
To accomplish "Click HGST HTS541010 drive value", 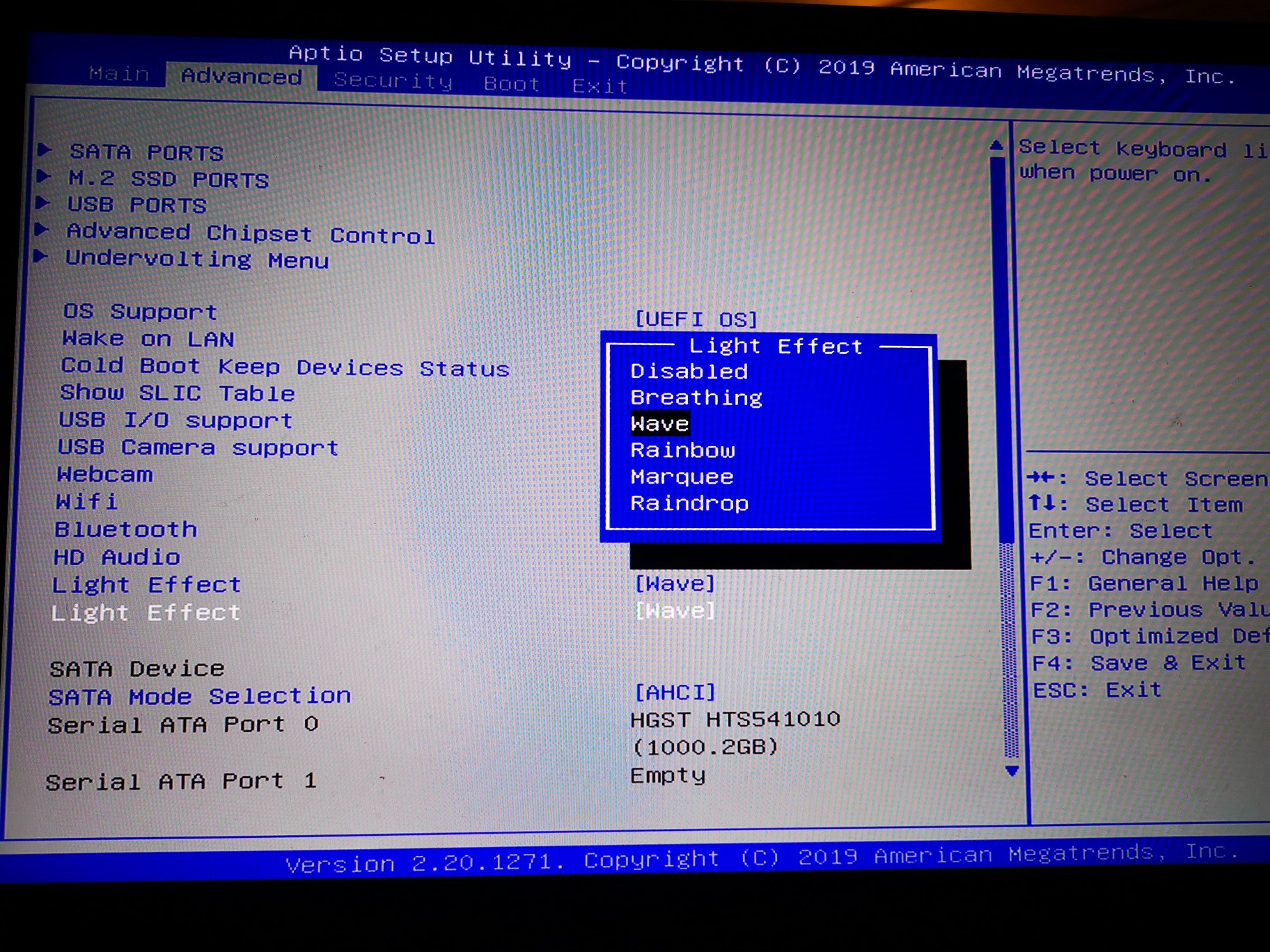I will (x=735, y=719).
